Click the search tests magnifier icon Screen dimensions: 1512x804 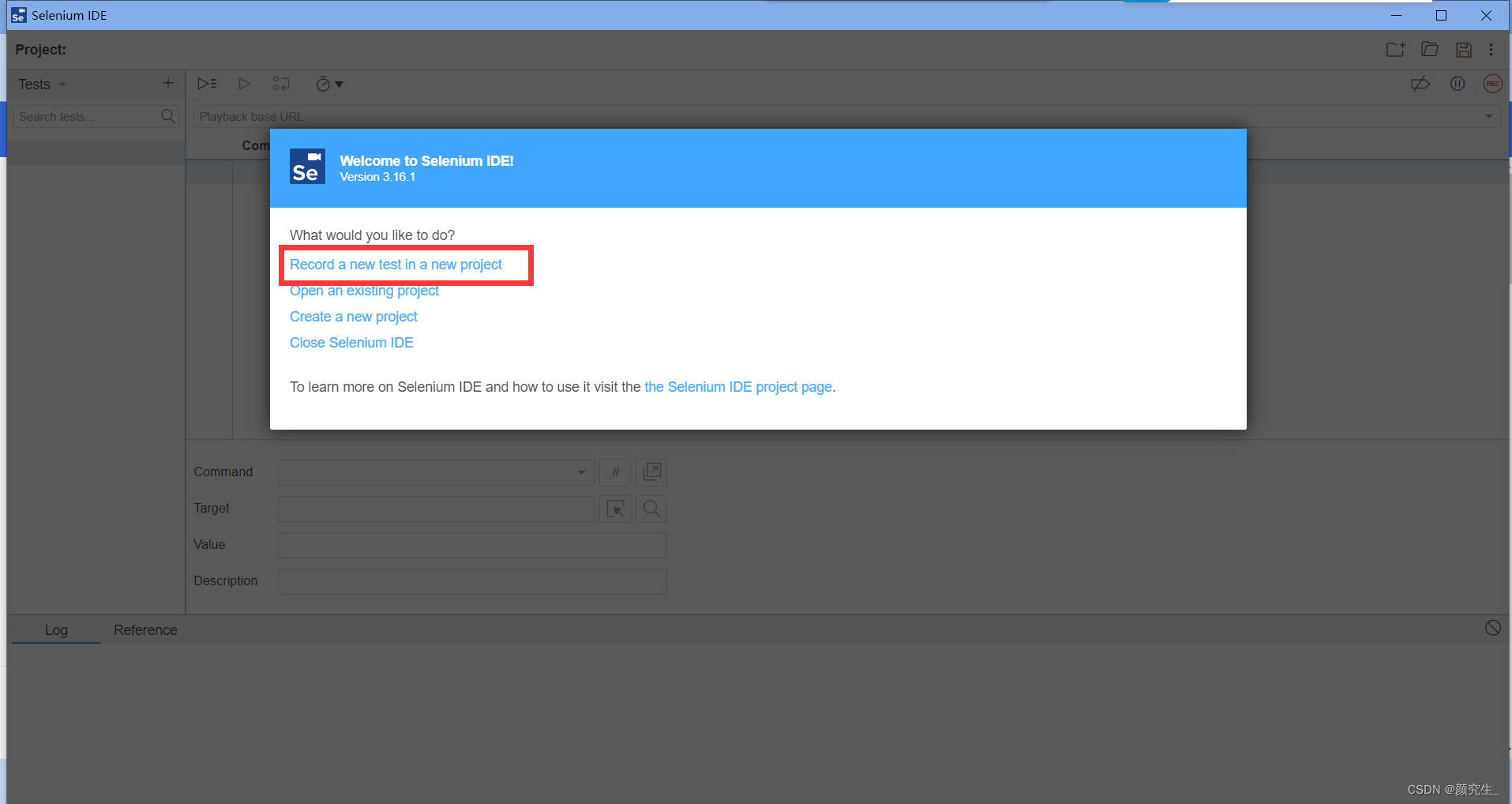click(x=168, y=116)
